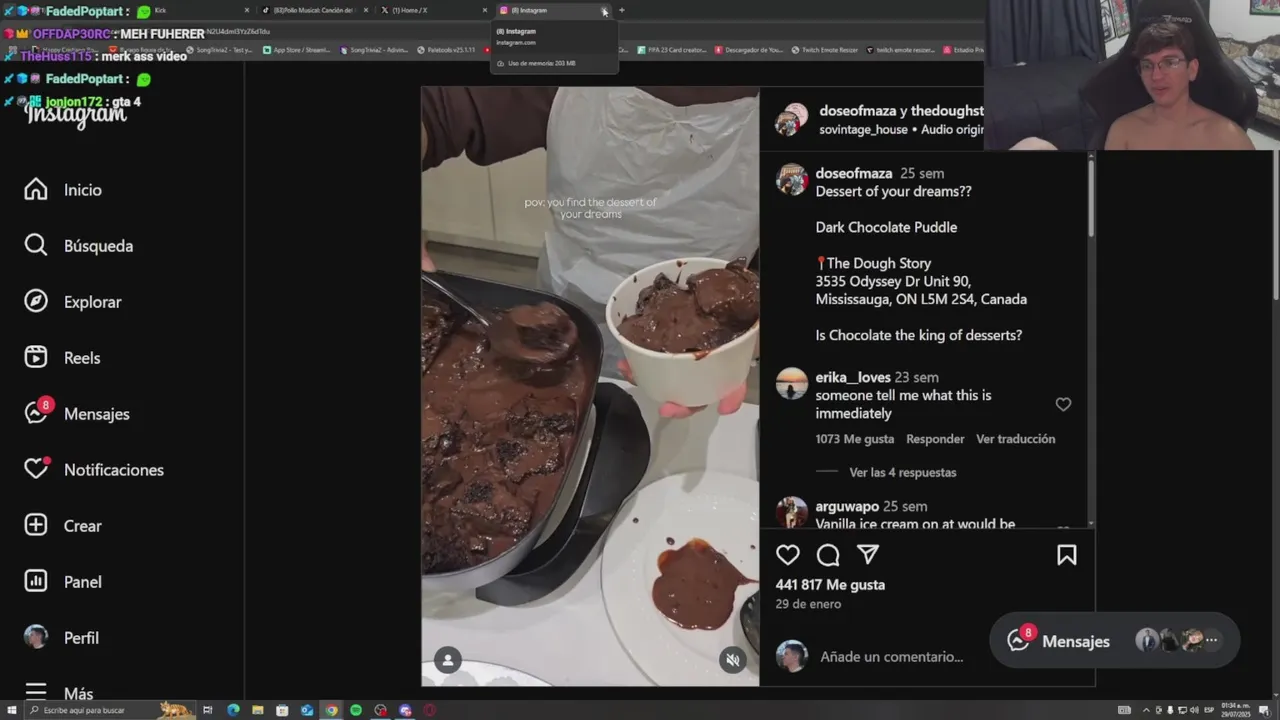
Task: Open 1073 Me gusta on comment
Action: click(854, 439)
